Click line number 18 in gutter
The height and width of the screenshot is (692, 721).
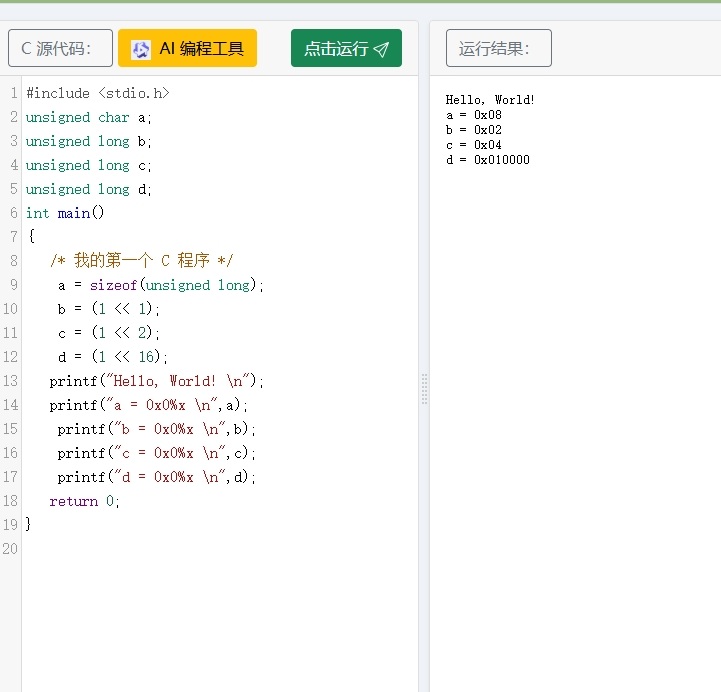click(x=10, y=501)
